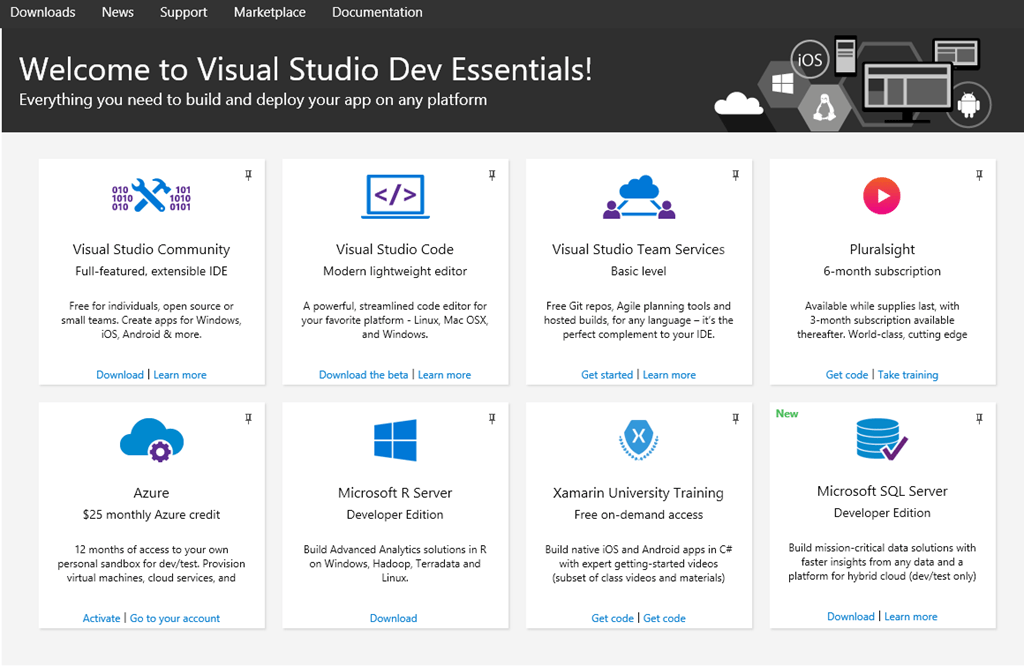The image size is (1024, 667).
Task: Open the Support menu item
Action: pos(184,12)
